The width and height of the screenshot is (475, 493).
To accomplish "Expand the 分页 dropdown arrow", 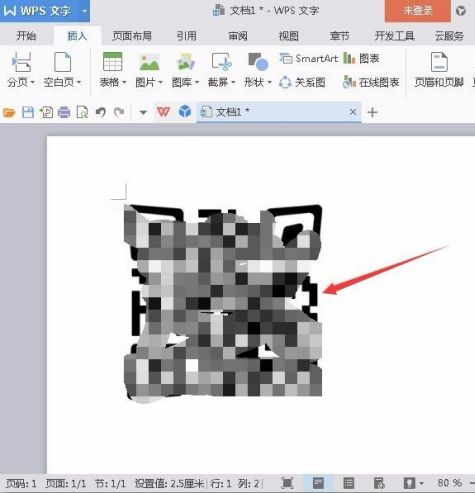I will 32,82.
